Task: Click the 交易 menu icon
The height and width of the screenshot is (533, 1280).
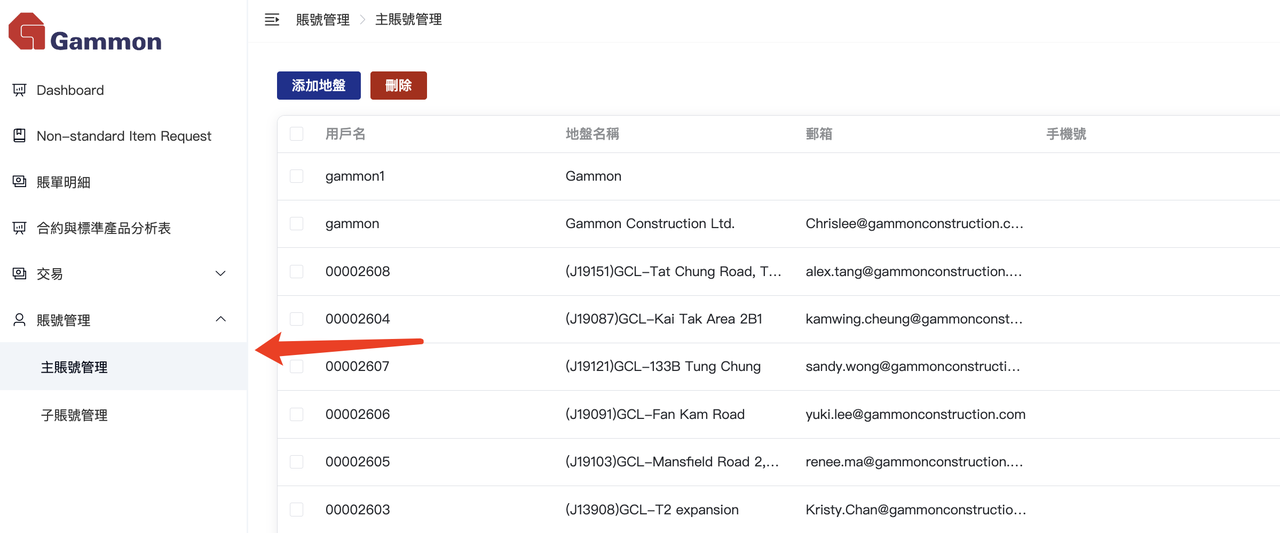Action: click(x=19, y=274)
